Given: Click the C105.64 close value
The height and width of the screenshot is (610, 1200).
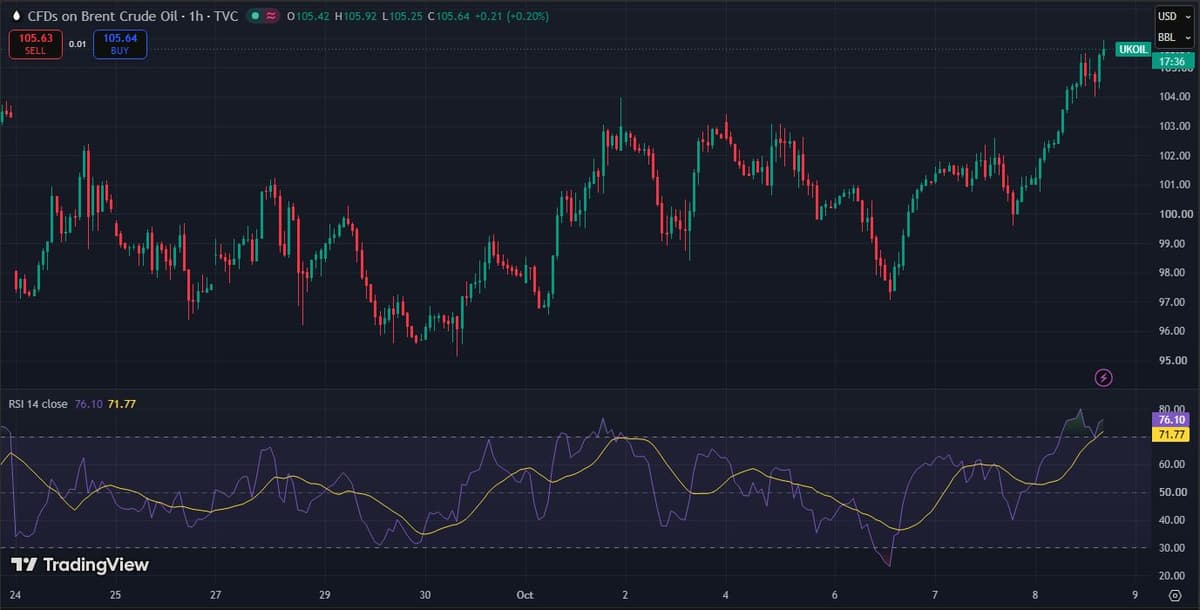Looking at the screenshot, I should tap(450, 17).
